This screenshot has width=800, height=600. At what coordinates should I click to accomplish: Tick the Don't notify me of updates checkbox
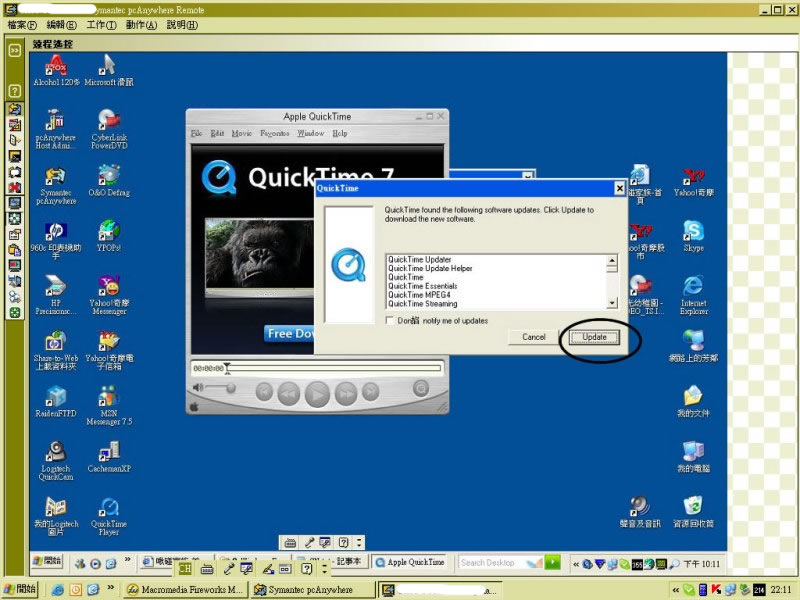(x=390, y=320)
